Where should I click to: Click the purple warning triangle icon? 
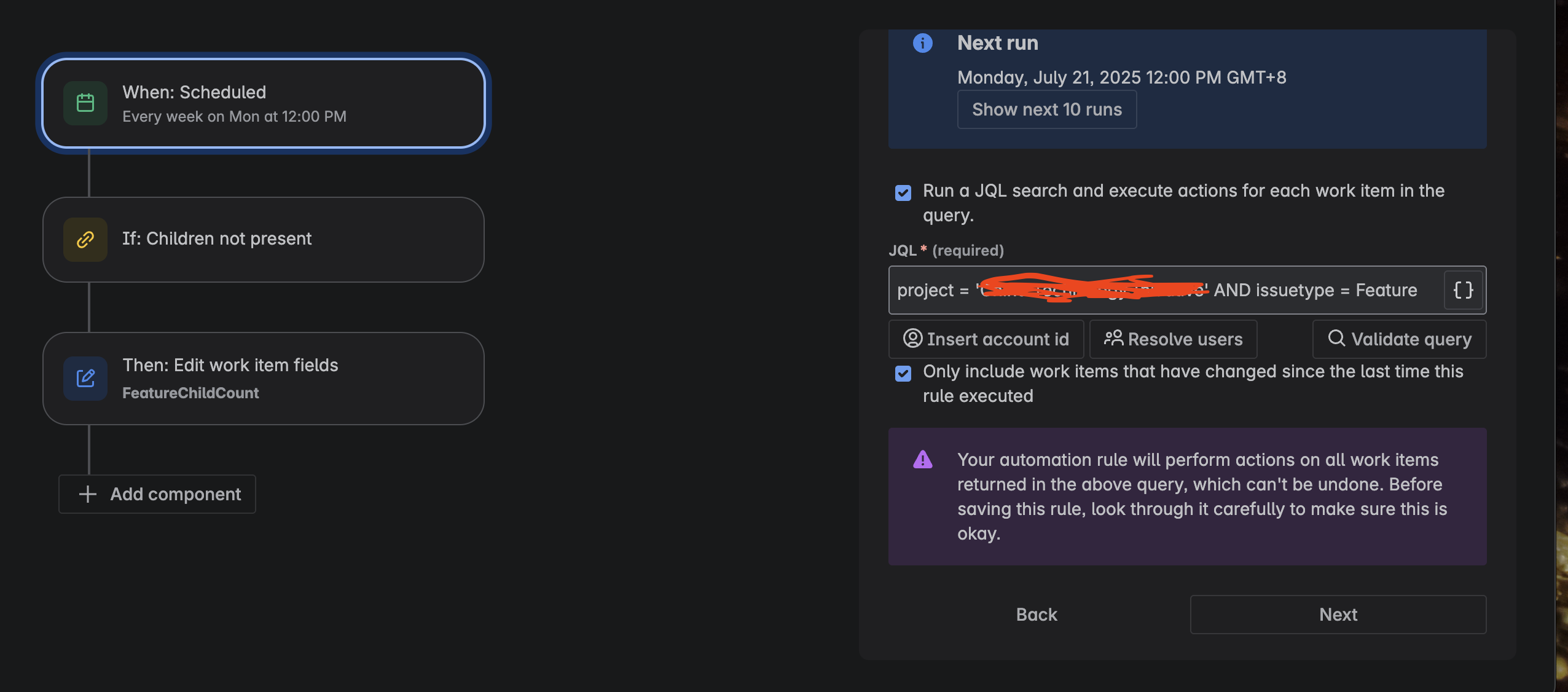coord(922,460)
